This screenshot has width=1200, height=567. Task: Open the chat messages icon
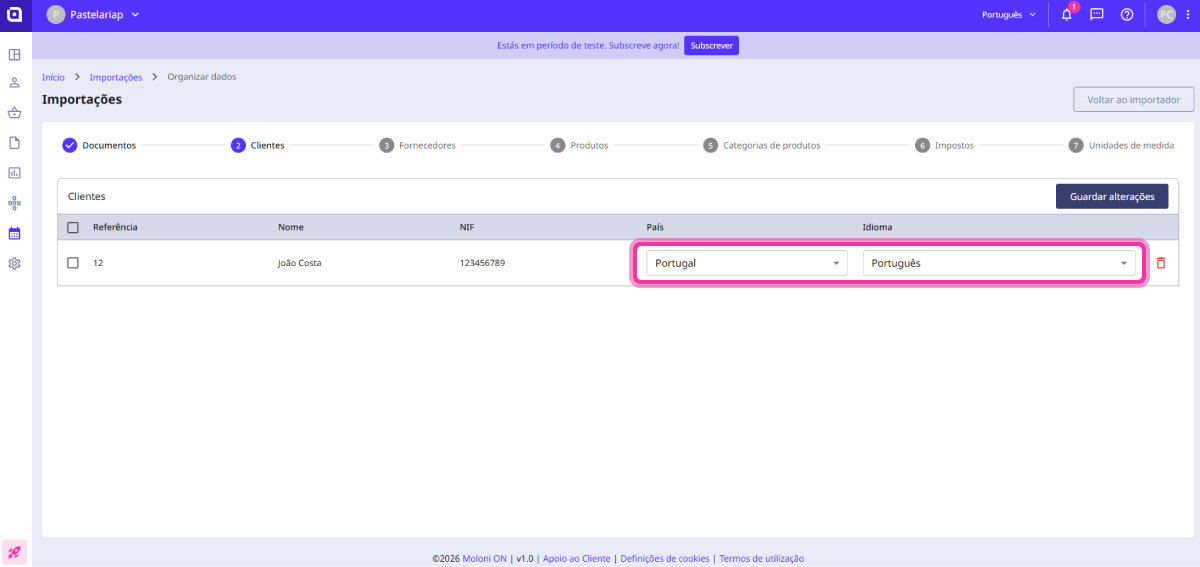(1096, 15)
